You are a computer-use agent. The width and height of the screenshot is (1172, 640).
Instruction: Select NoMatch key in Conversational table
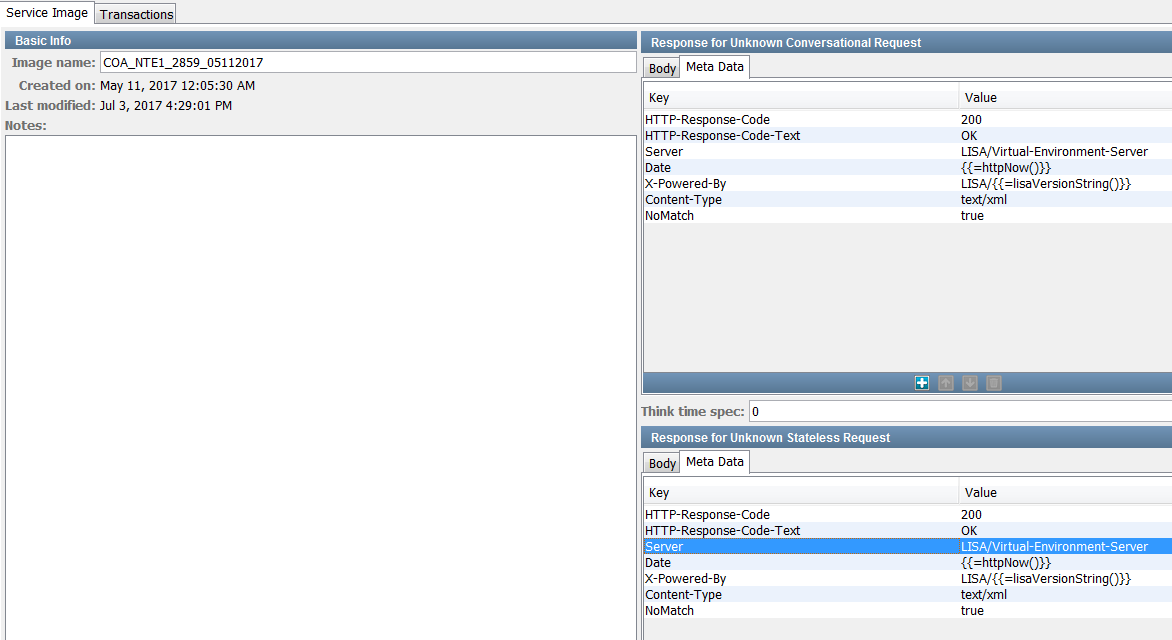(x=669, y=215)
